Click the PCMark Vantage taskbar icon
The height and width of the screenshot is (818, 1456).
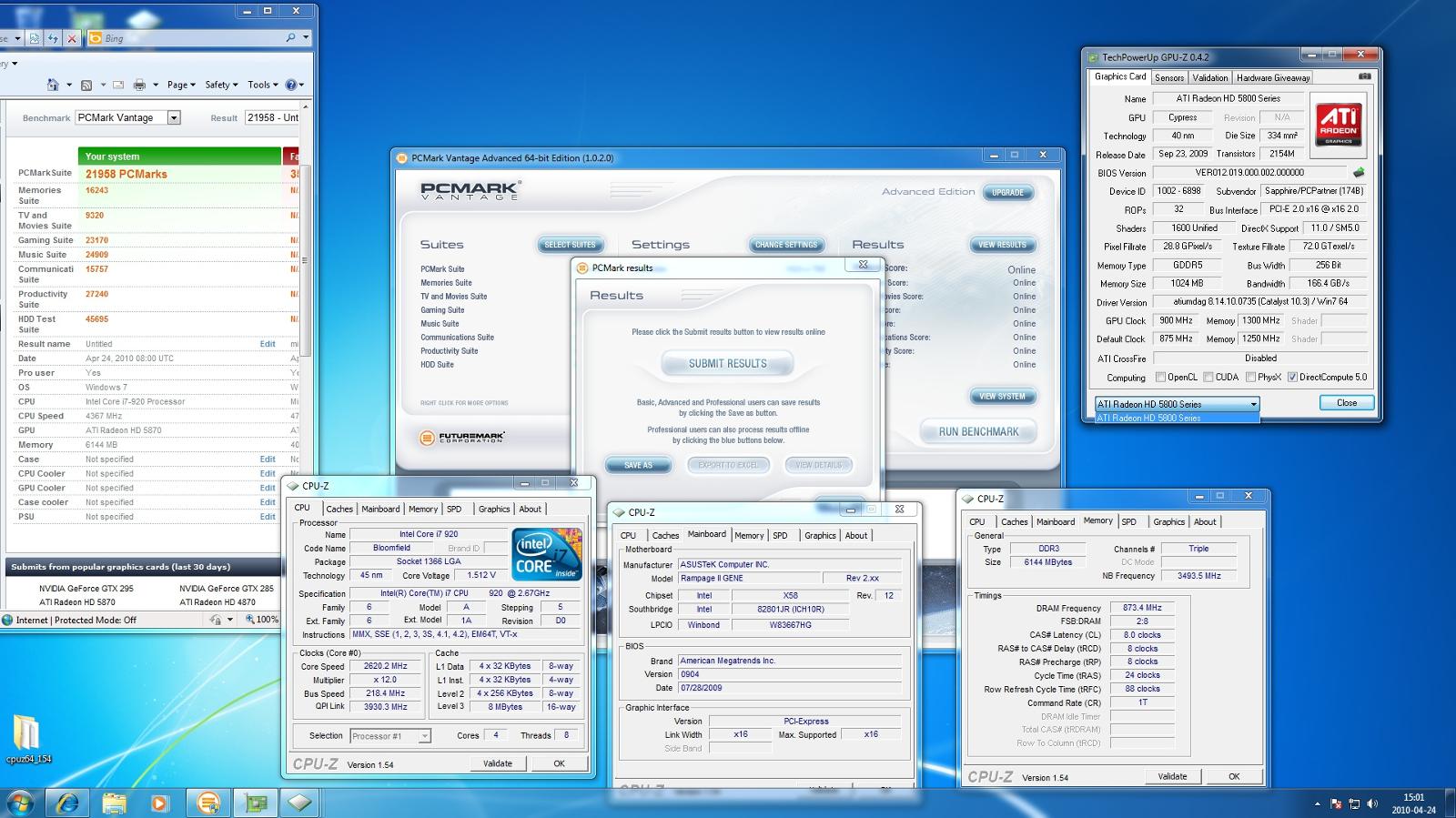tap(208, 803)
